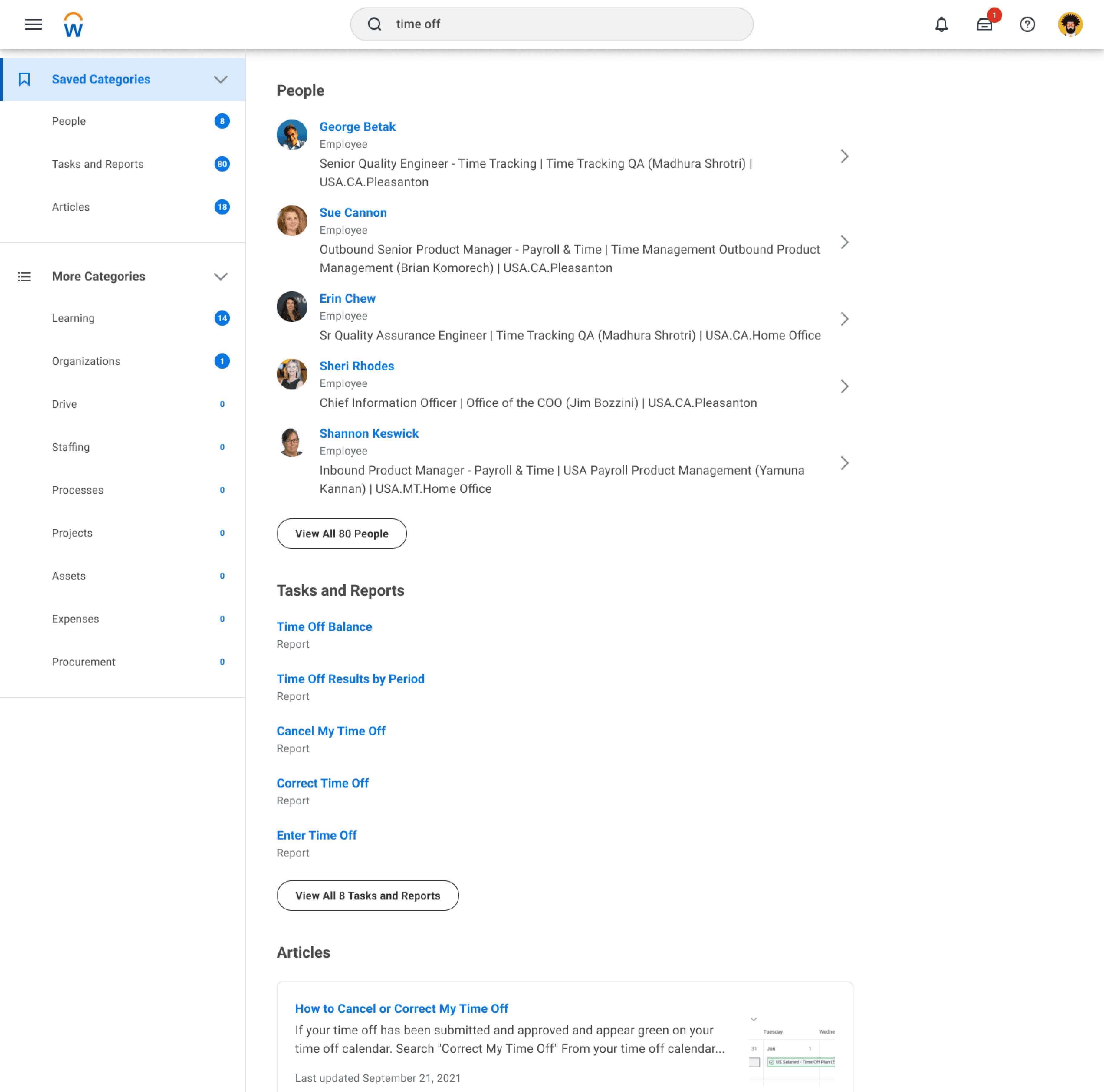
Task: Click the search magnifier icon
Action: tap(374, 24)
